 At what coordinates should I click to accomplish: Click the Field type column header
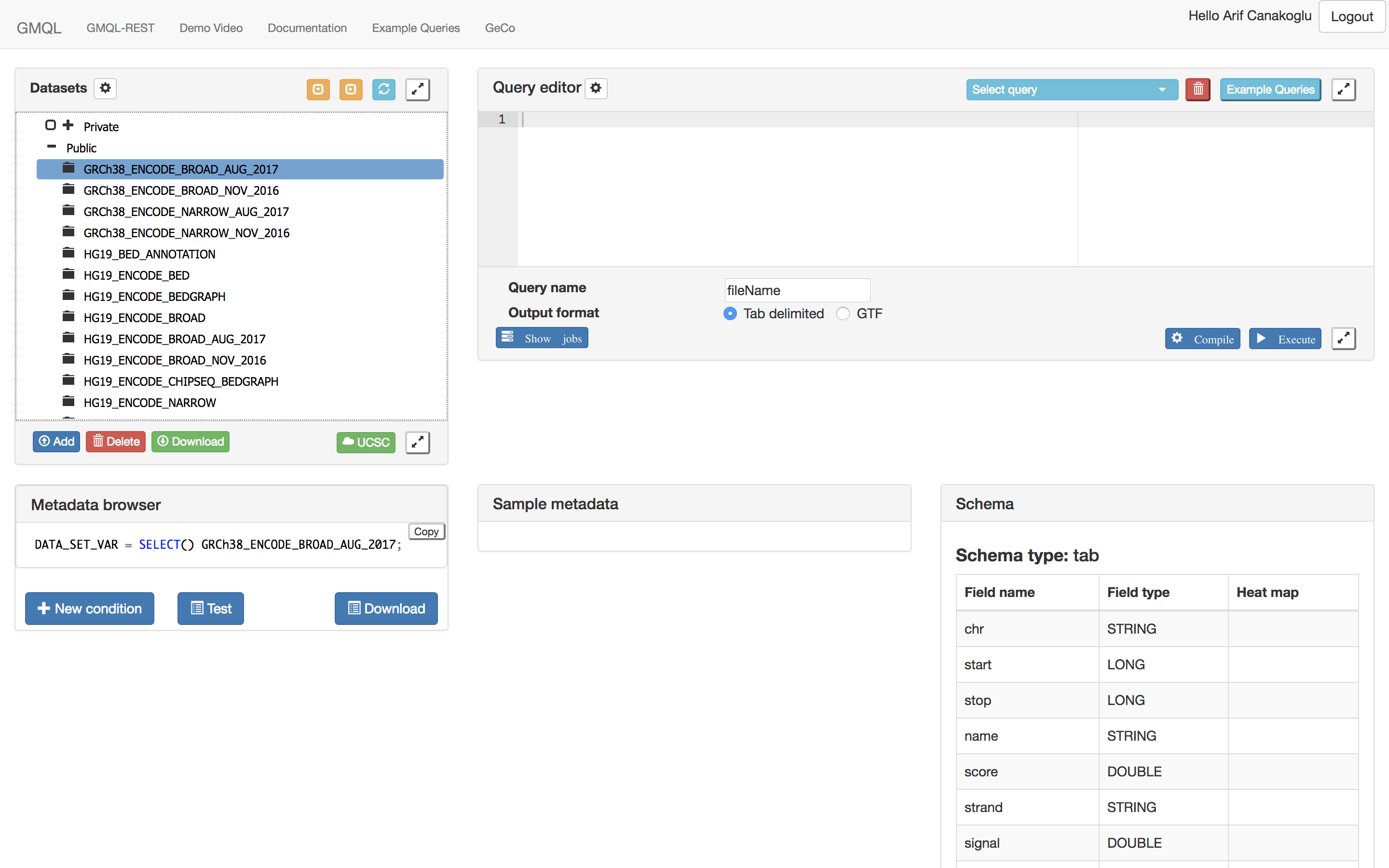click(x=1163, y=593)
